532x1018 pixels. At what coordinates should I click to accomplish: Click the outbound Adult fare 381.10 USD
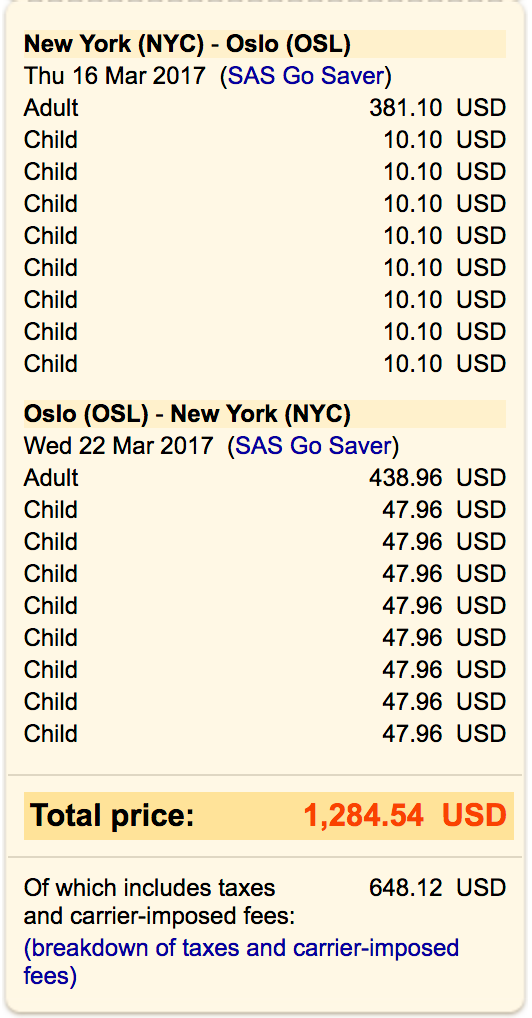click(x=437, y=108)
